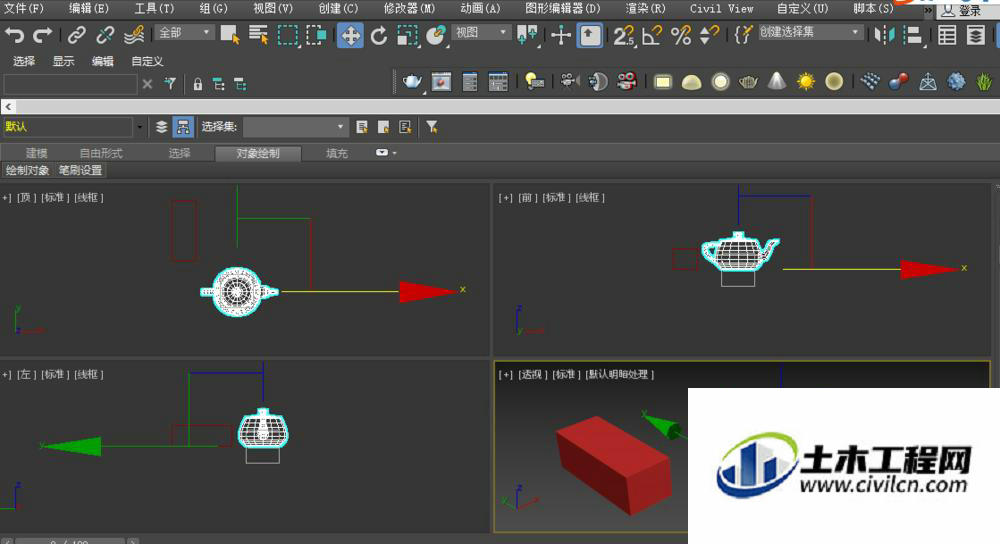Click the red and blue molecule icon
The width and height of the screenshot is (1000, 544).
click(x=899, y=82)
